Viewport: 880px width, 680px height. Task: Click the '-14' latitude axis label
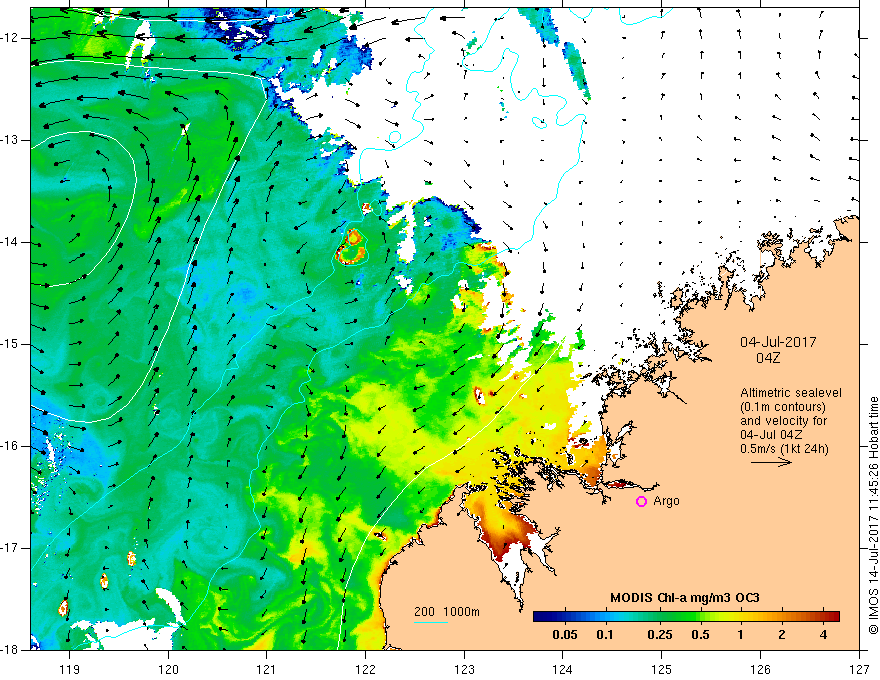(x=10, y=242)
